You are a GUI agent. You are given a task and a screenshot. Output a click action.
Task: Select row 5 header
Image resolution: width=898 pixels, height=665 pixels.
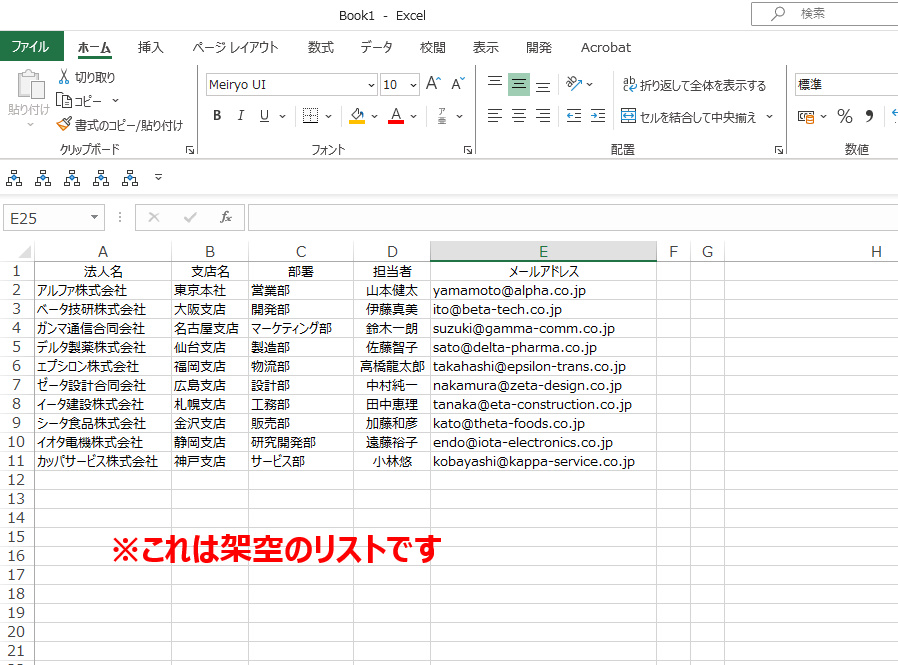click(17, 347)
